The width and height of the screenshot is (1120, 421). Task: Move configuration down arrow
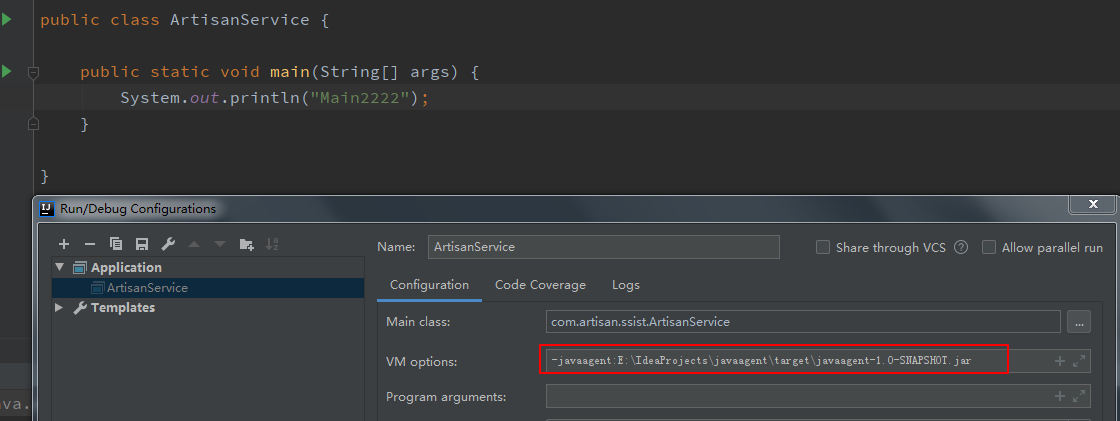[x=220, y=244]
